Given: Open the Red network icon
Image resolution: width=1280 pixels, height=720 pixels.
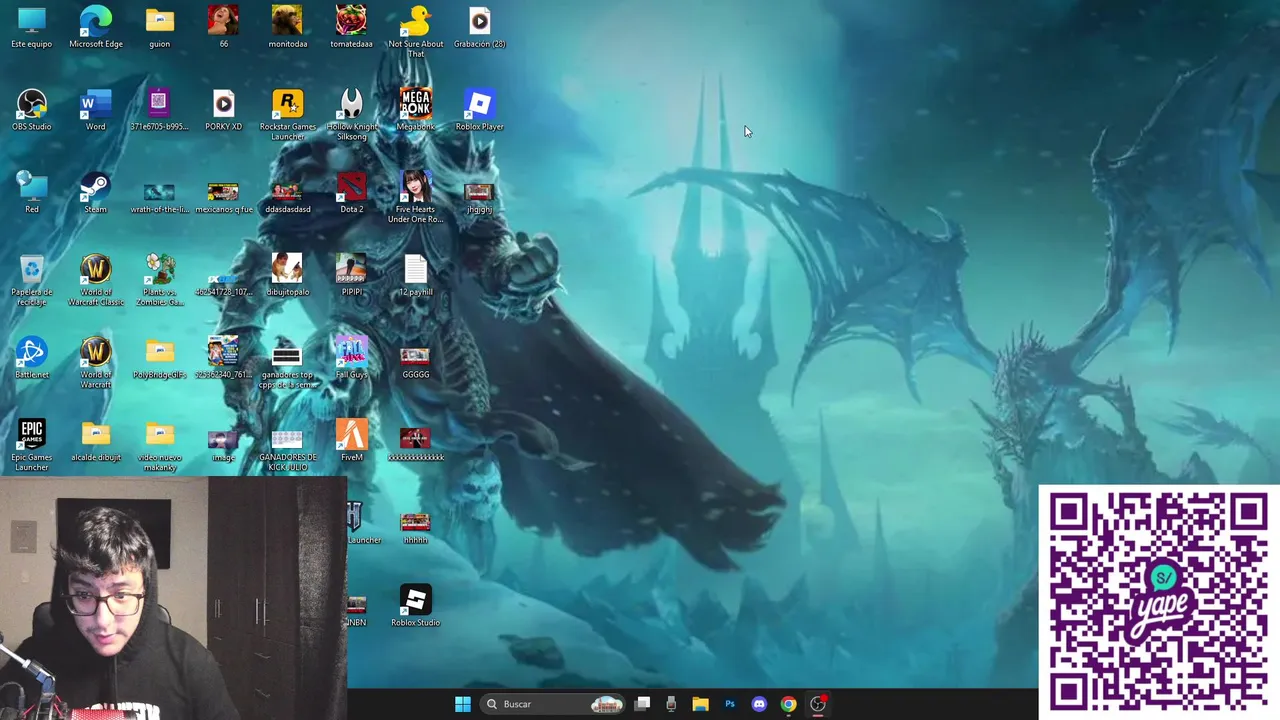Looking at the screenshot, I should pos(31,193).
